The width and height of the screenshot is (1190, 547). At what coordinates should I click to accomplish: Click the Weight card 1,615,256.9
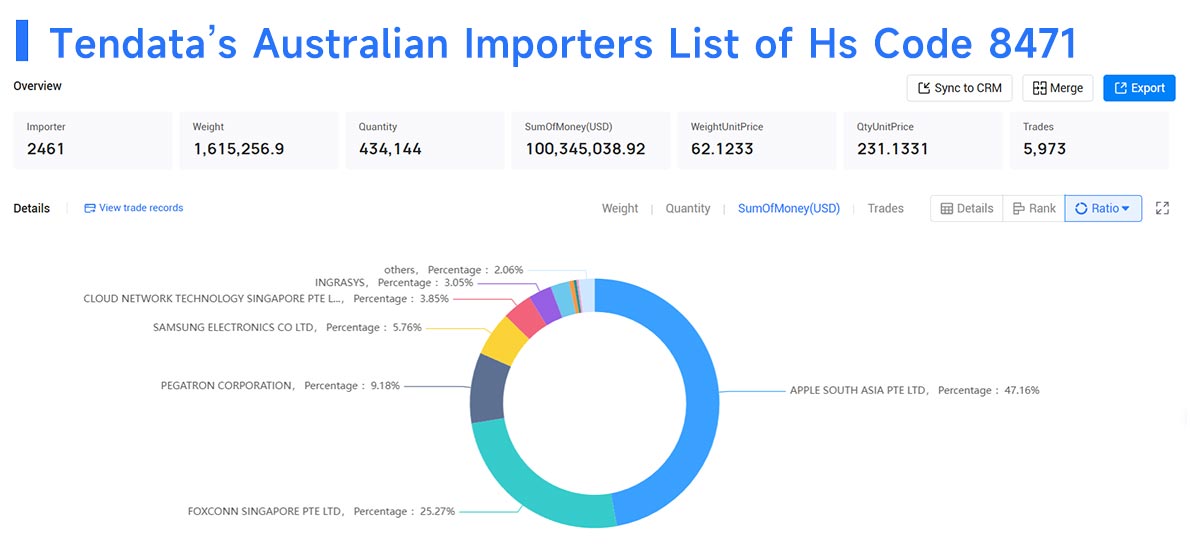tap(259, 140)
